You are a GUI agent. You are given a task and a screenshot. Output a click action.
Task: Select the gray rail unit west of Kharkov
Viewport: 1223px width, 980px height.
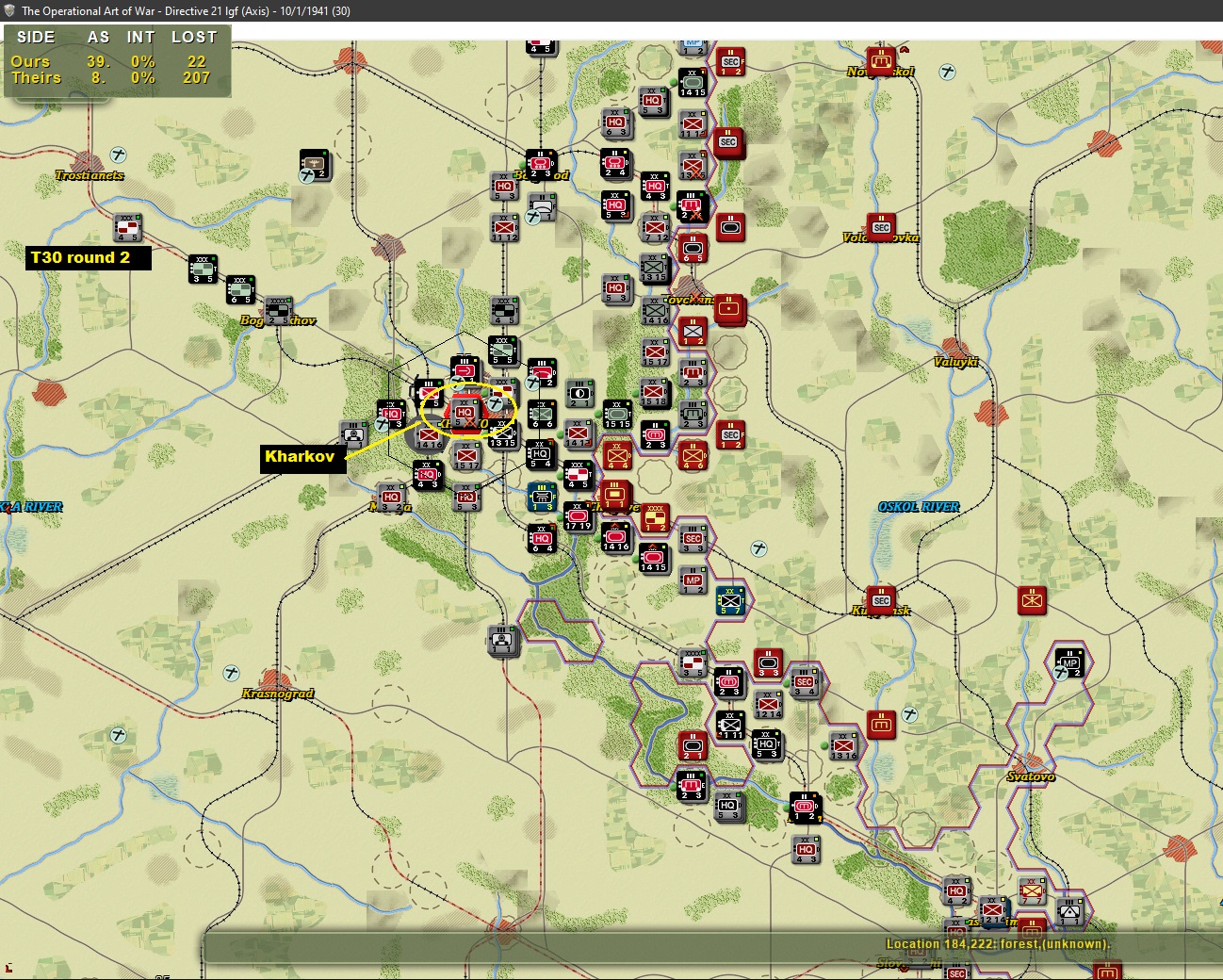coord(353,434)
